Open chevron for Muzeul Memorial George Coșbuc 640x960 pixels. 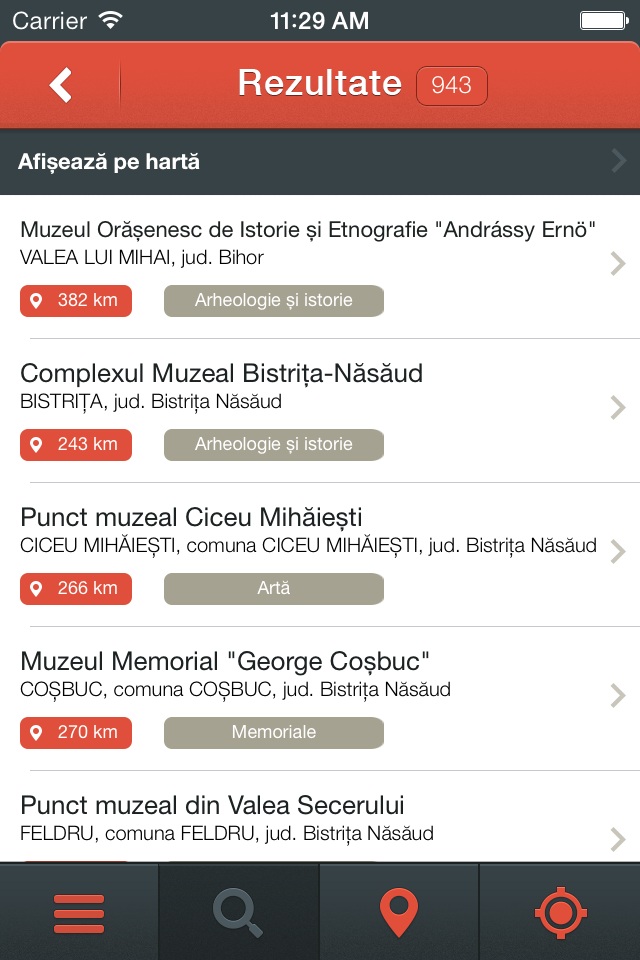point(618,696)
